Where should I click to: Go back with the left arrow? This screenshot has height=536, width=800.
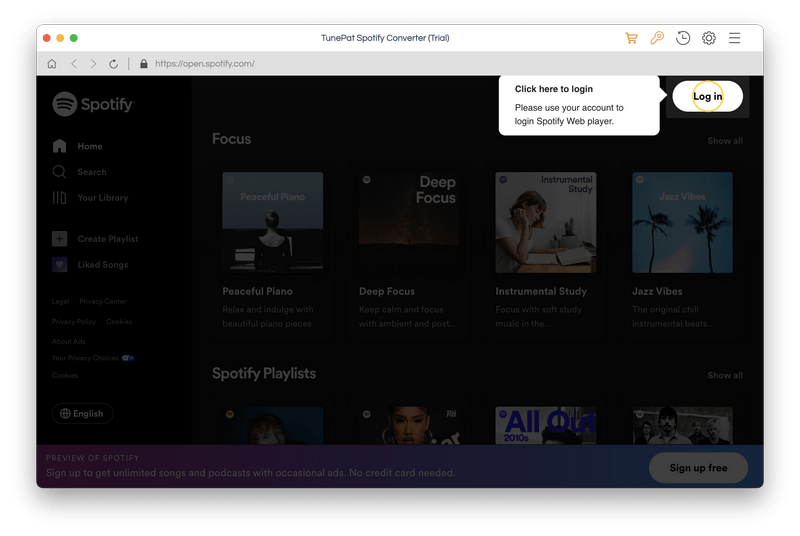[x=74, y=64]
